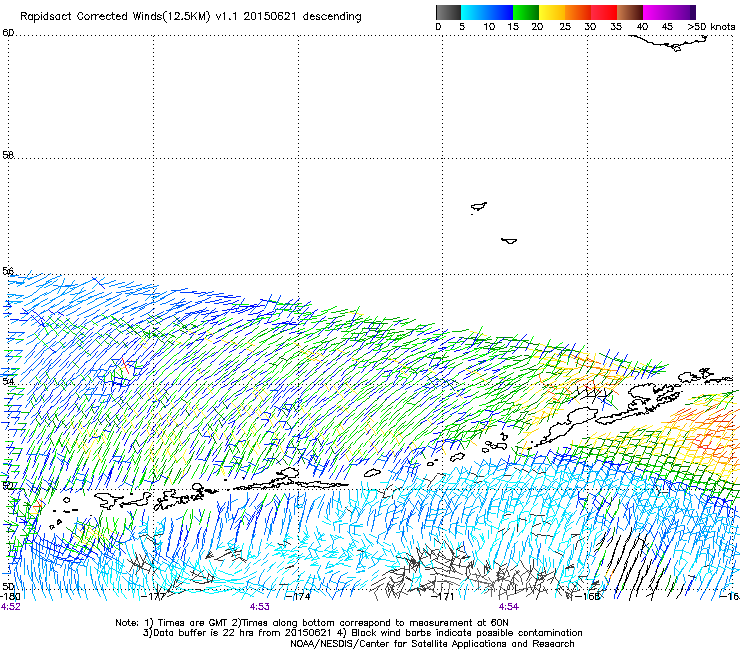Image resolution: width=740 pixels, height=650 pixels.
Task: Click the "25" legend scale value
Action: (x=564, y=27)
